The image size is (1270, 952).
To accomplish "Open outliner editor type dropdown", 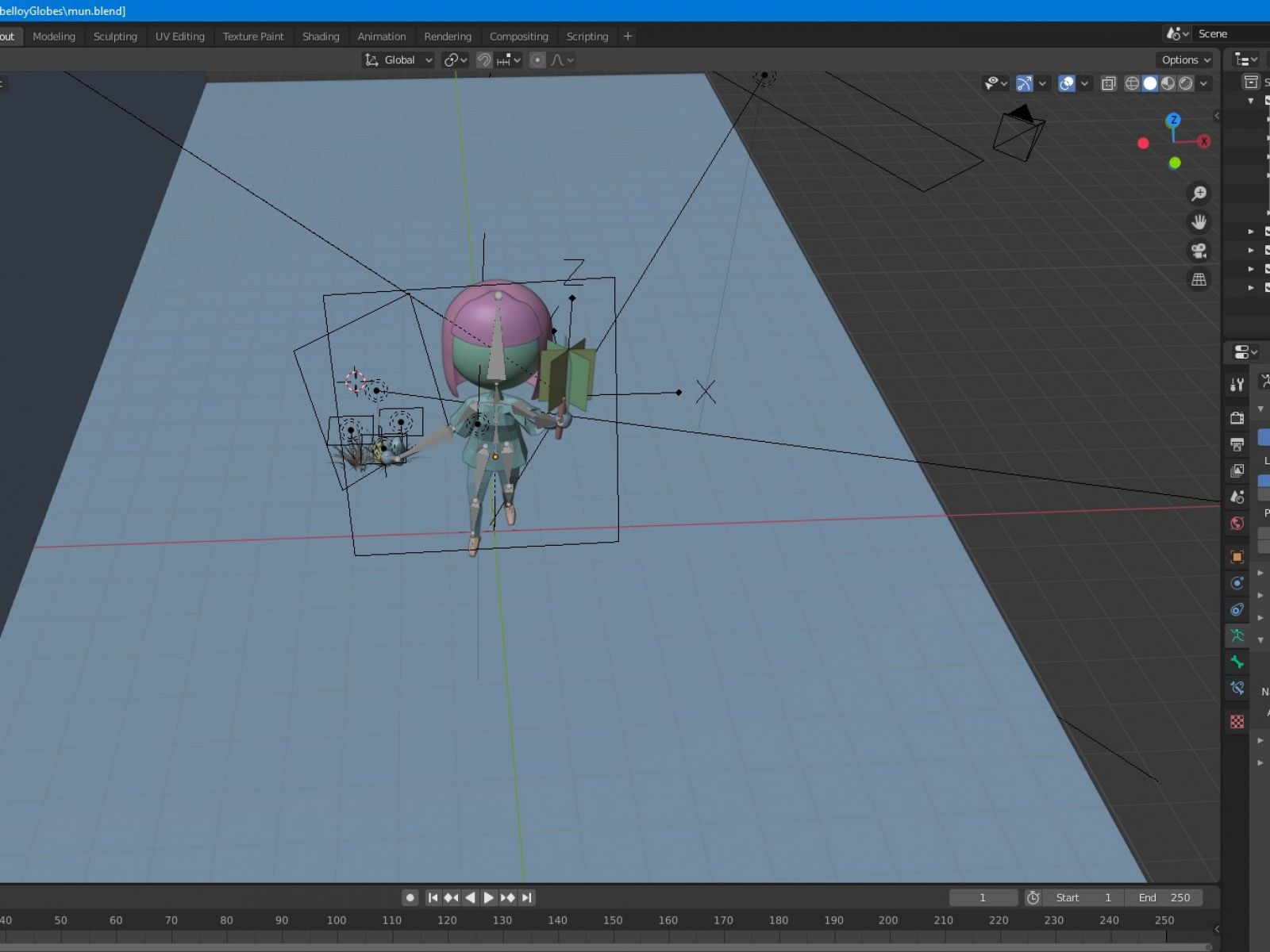I will pyautogui.click(x=1246, y=60).
